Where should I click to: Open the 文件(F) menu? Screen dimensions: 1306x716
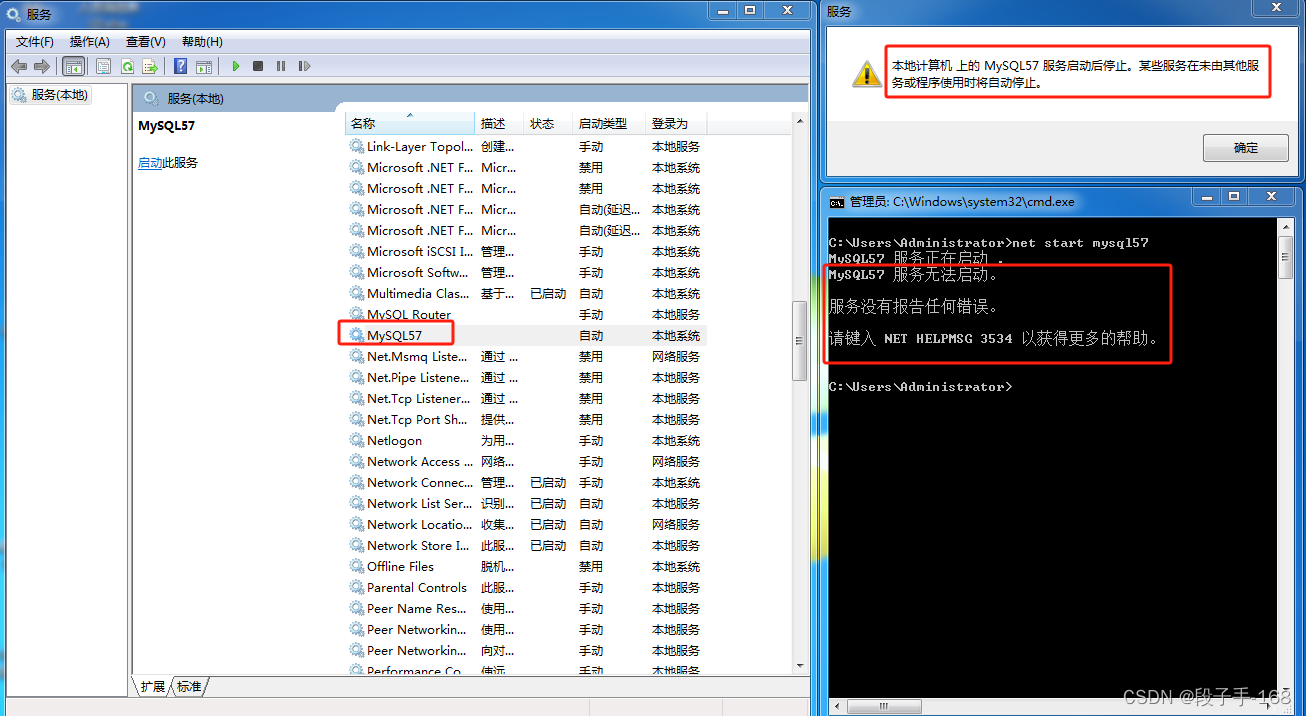pyautogui.click(x=35, y=42)
